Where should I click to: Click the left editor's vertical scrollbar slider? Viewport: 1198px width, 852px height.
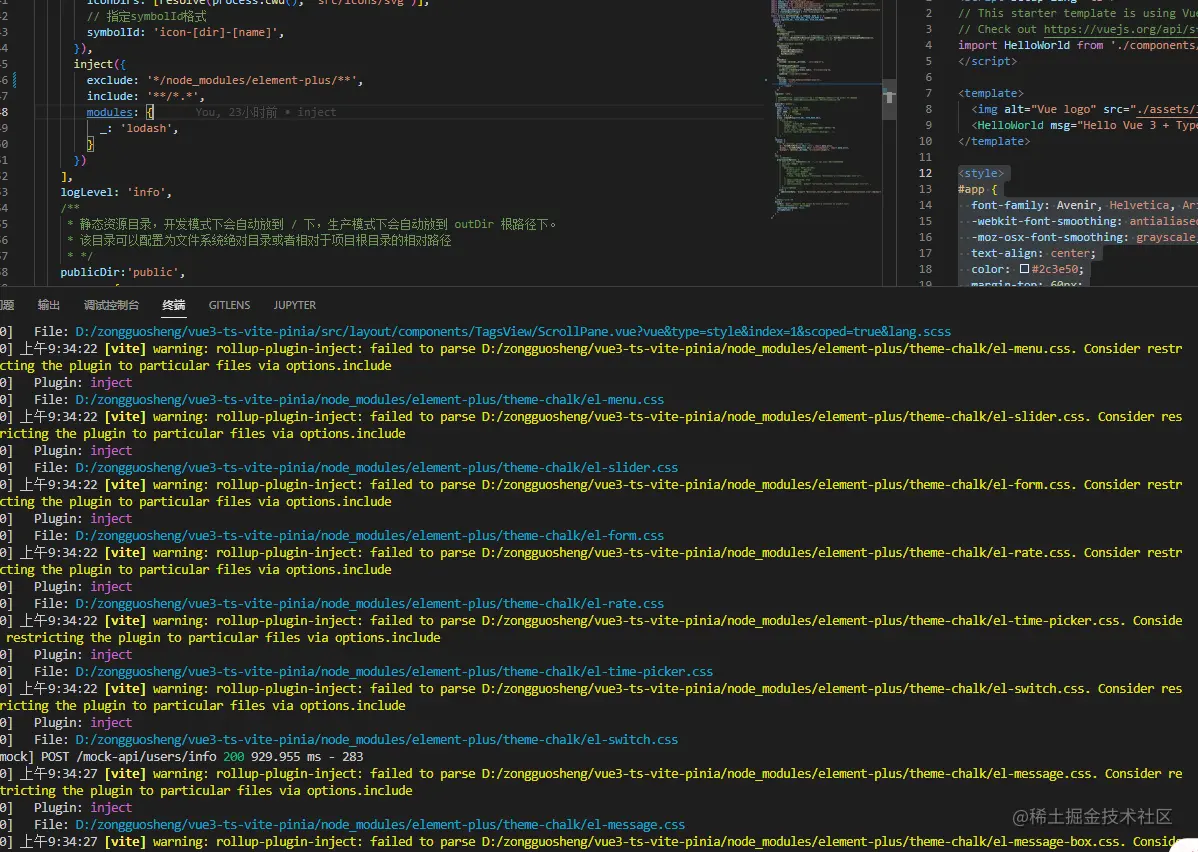tap(889, 99)
